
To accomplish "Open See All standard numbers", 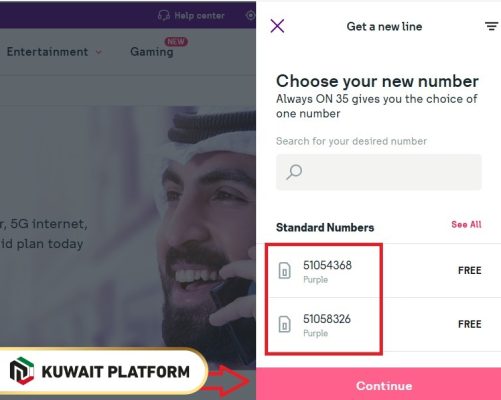I will pyautogui.click(x=466, y=225).
